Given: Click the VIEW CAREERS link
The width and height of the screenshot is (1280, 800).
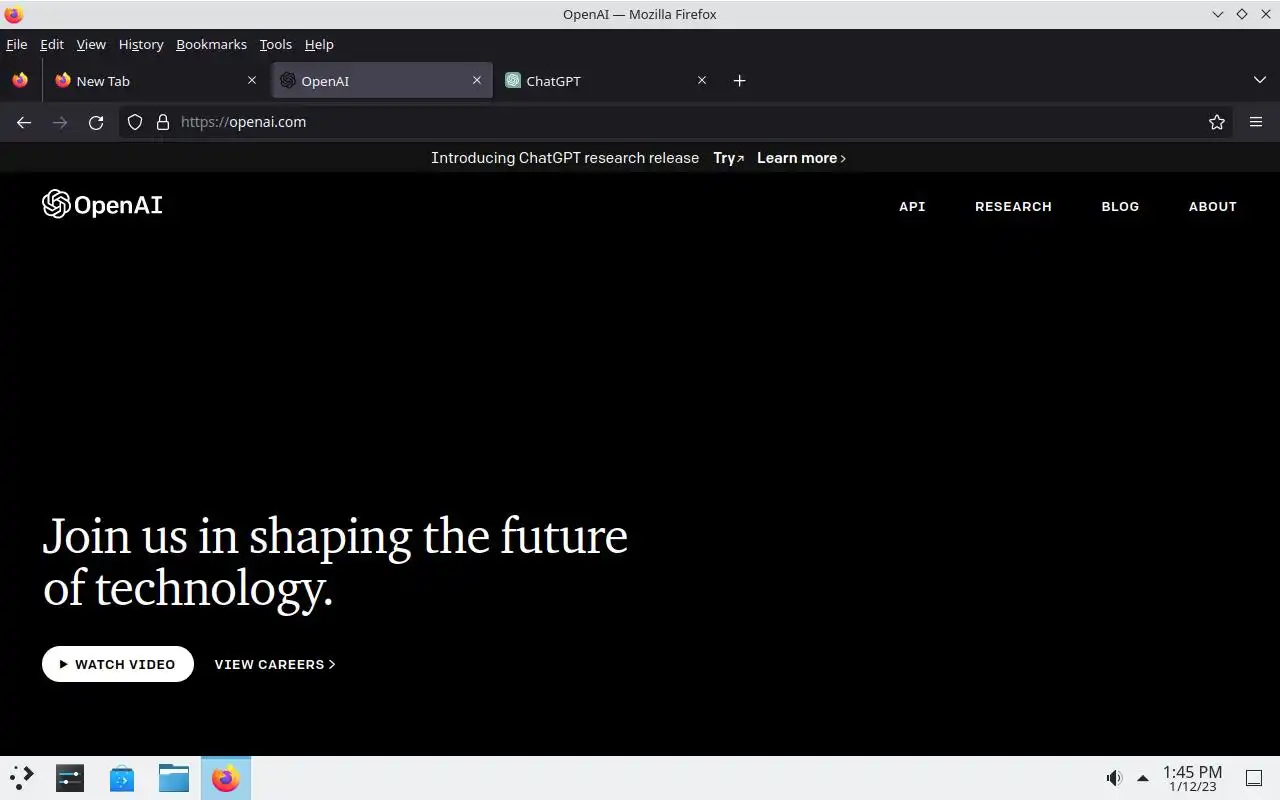Looking at the screenshot, I should point(275,664).
